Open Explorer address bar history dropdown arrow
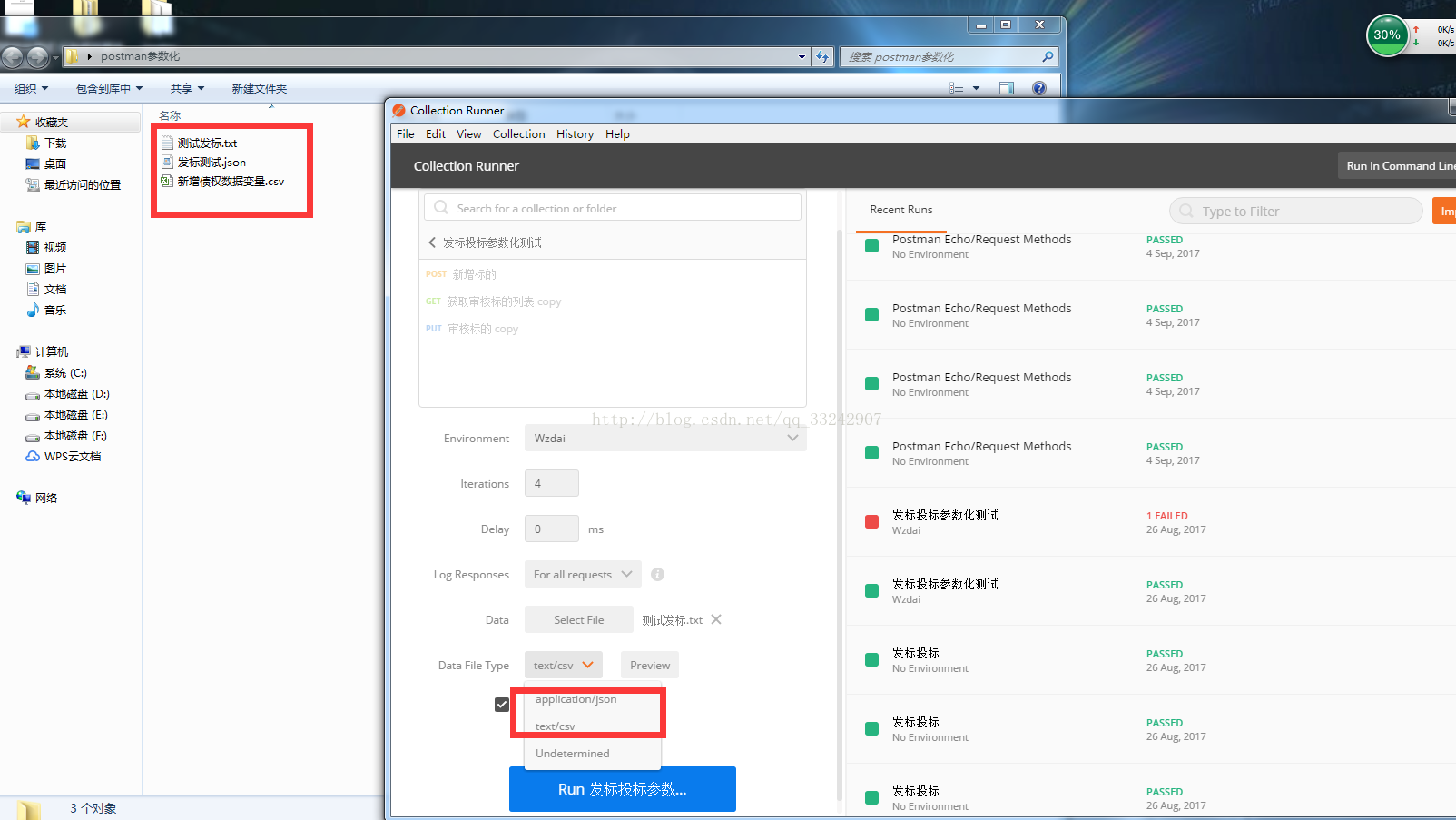1456x820 pixels. (802, 56)
